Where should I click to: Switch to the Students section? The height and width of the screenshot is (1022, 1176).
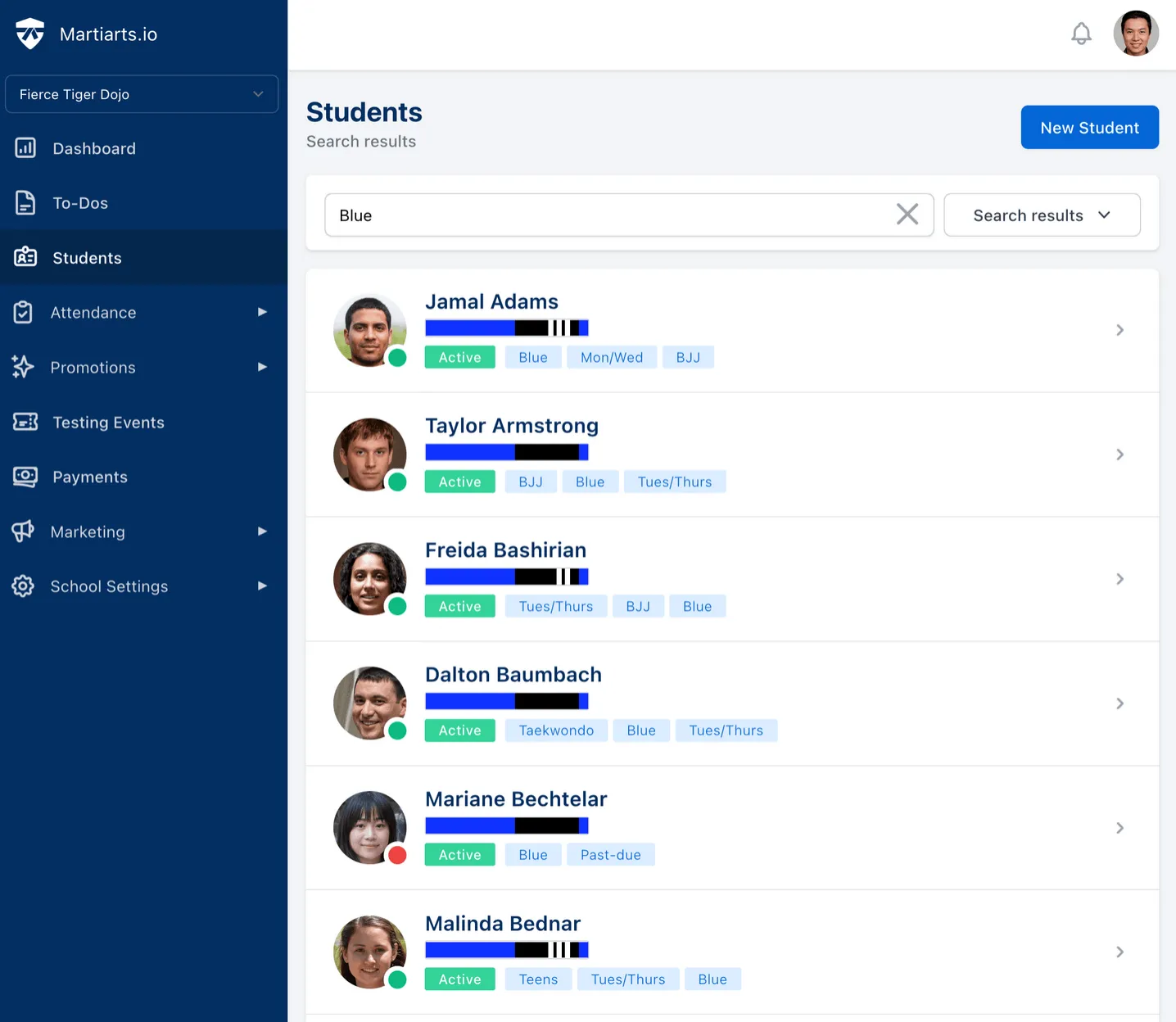(x=87, y=257)
